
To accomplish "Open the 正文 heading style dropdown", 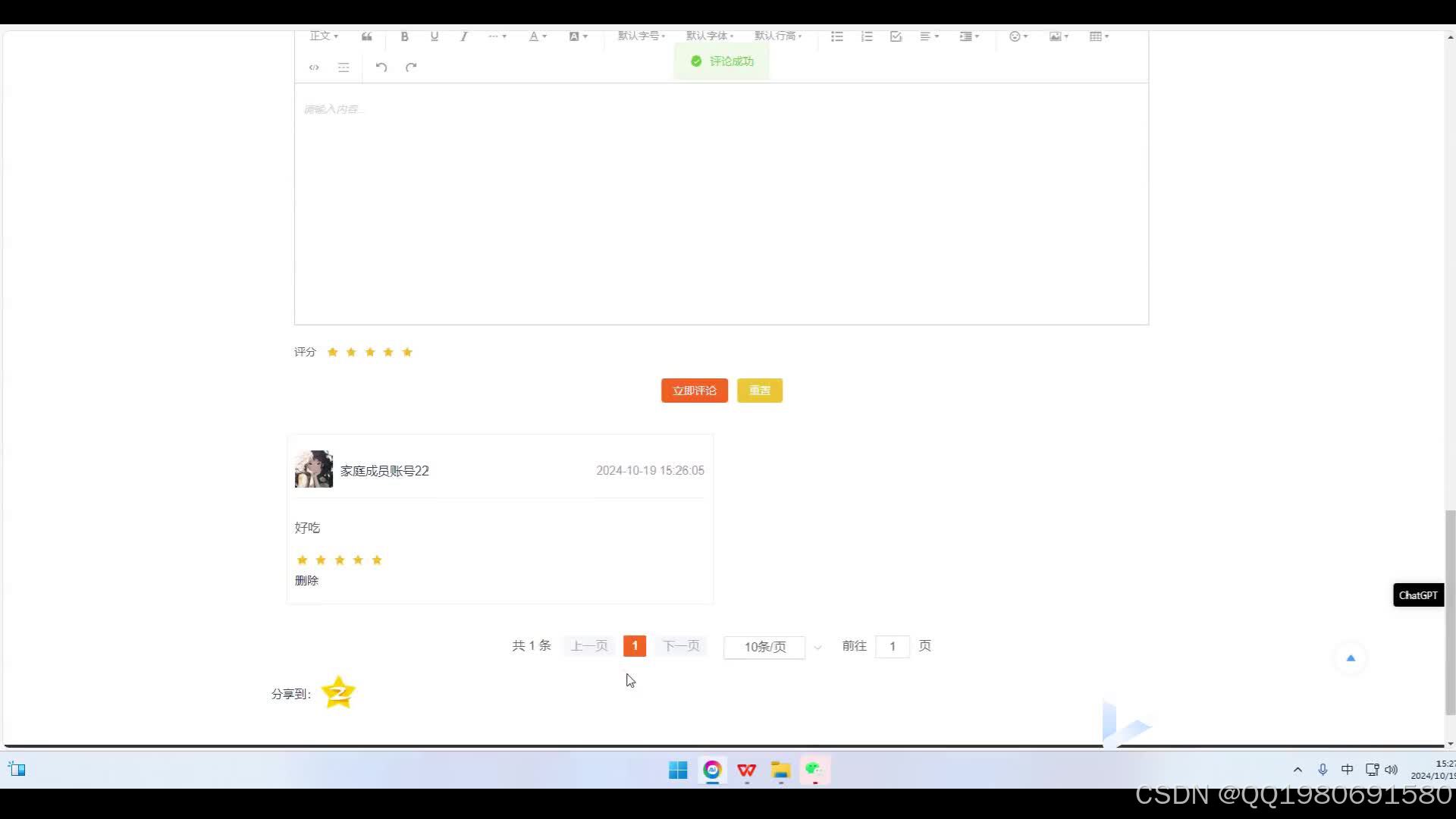I will click(324, 36).
